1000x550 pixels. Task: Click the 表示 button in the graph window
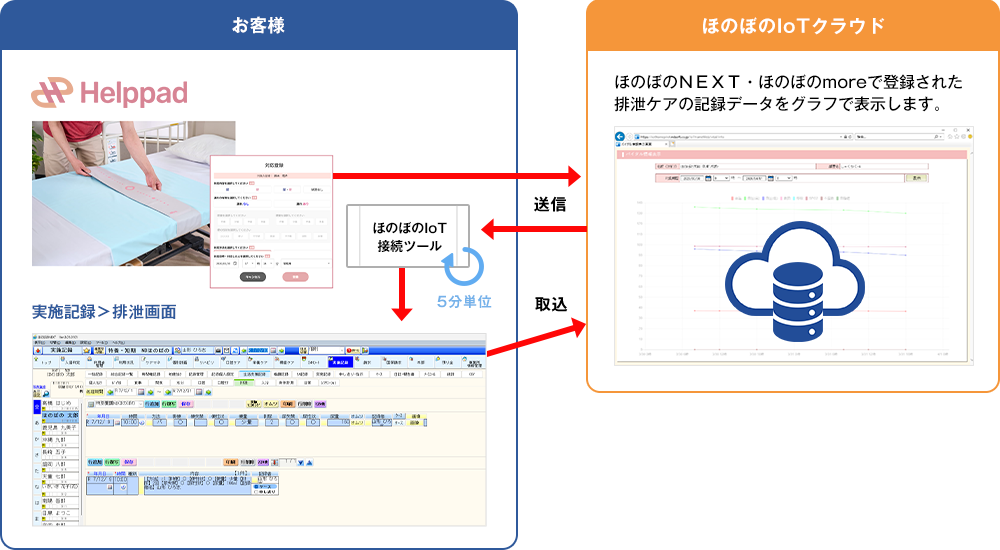pos(915,178)
